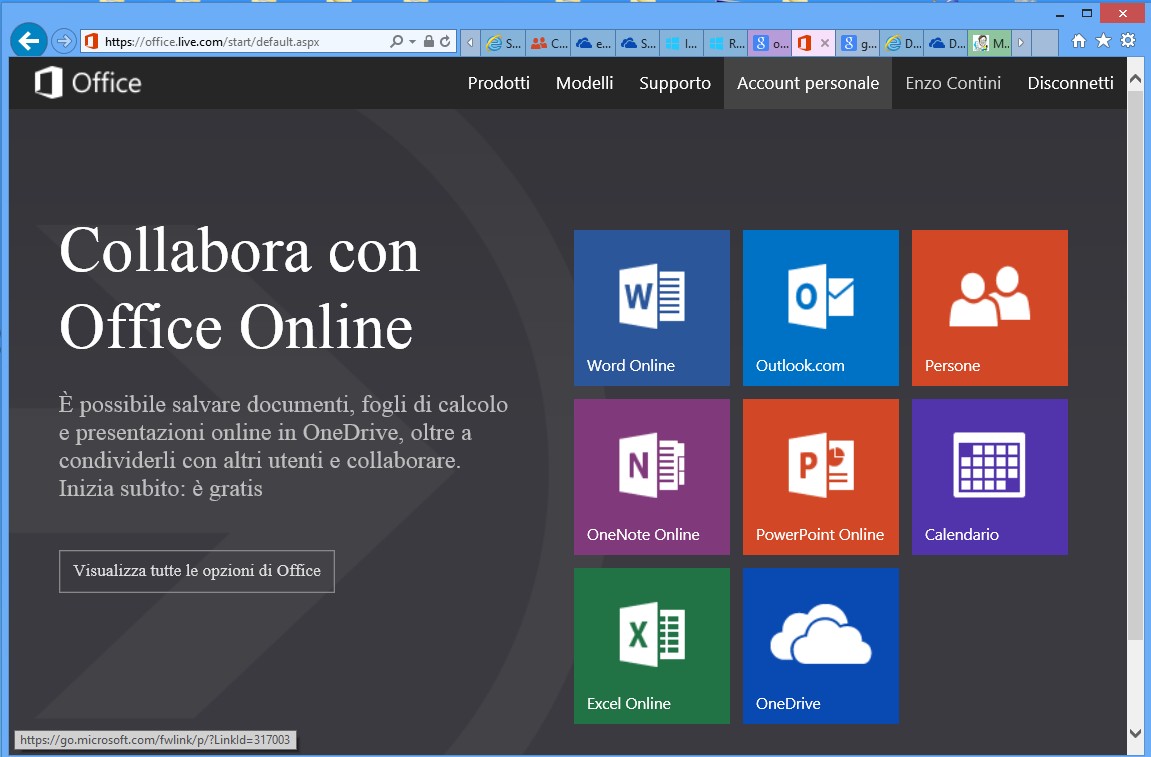Launch Excel Online from its tile
The image size is (1151, 757).
[651, 645]
